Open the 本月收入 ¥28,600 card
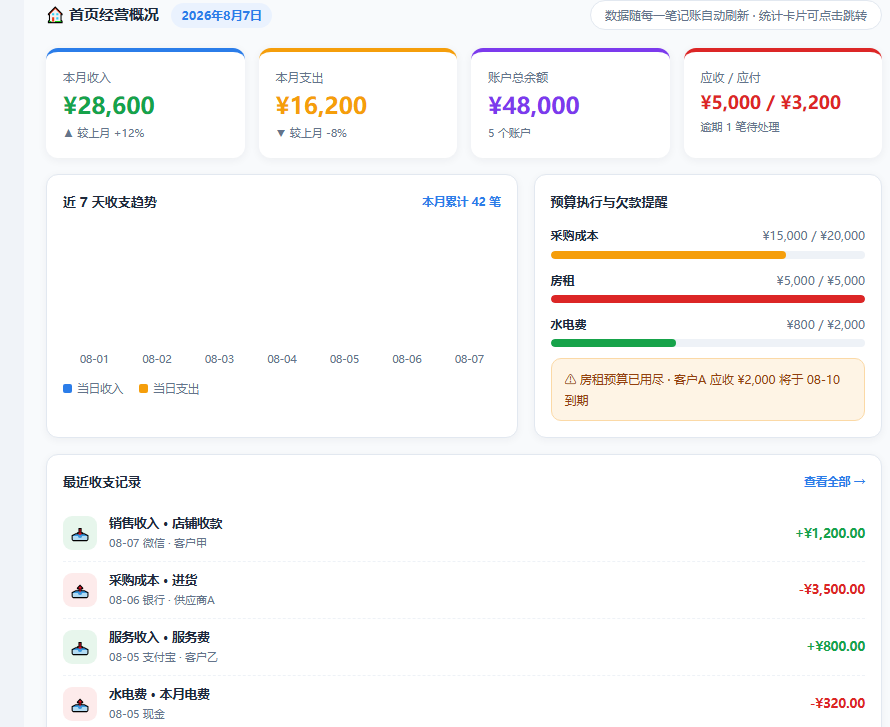The height and width of the screenshot is (727, 890). point(145,103)
